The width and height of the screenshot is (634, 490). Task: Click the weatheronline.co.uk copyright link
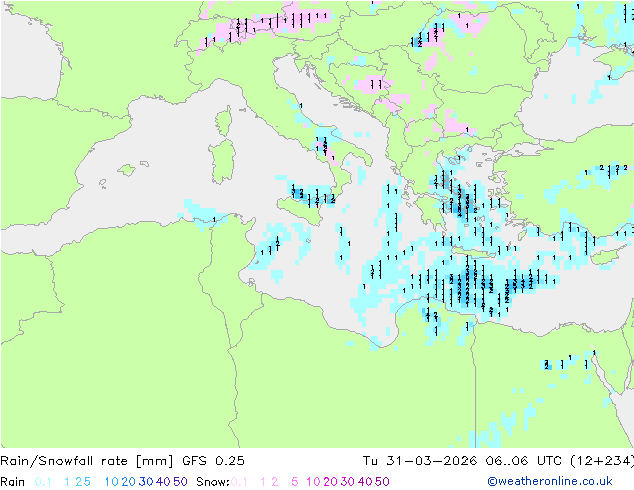pos(550,481)
